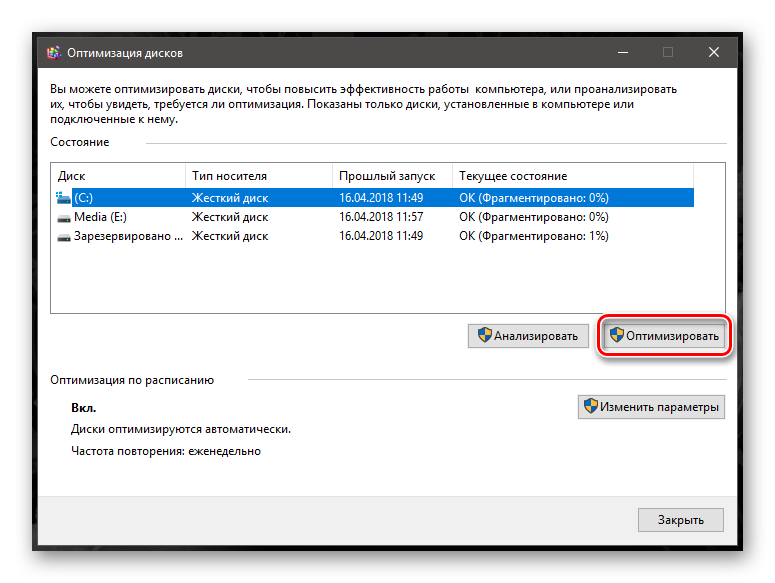
Task: Click the Фрагментировано: 1% status cell
Action: [534, 236]
